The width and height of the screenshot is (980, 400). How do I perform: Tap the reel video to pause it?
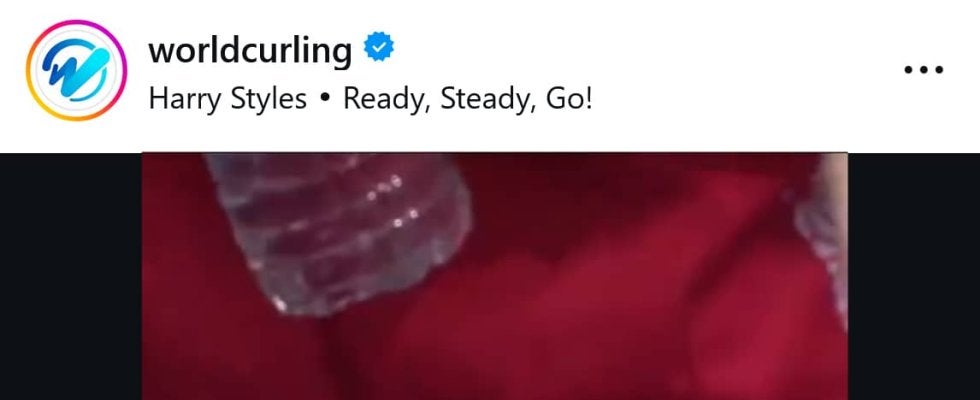point(495,276)
